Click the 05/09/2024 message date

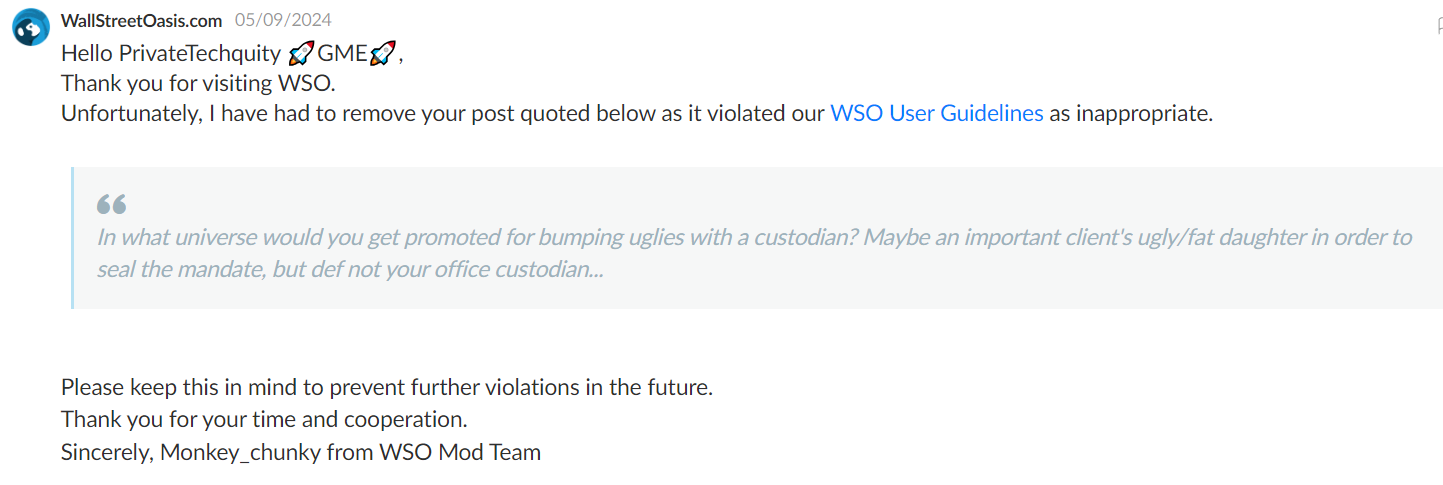point(283,20)
